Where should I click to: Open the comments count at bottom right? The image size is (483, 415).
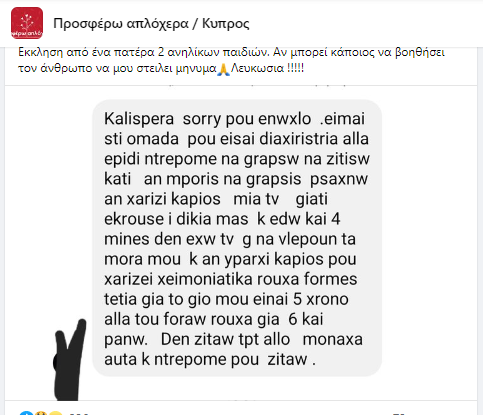[399, 414]
